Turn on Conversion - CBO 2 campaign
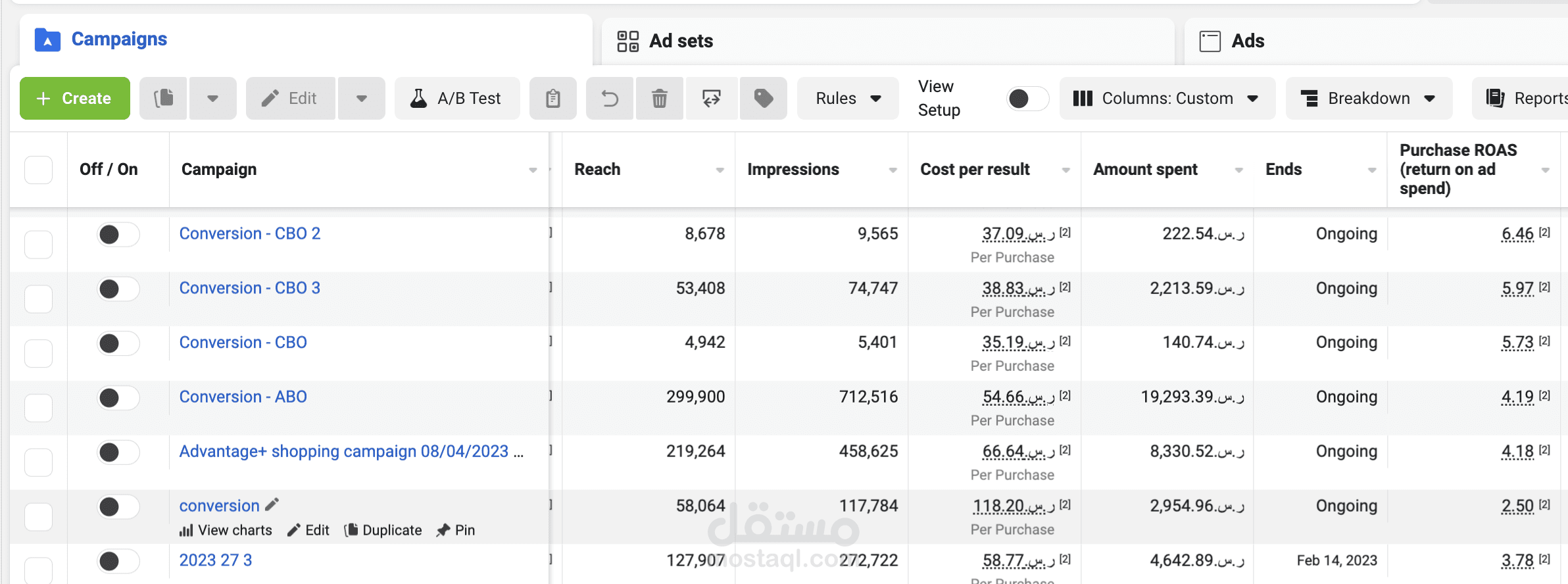The width and height of the screenshot is (1568, 584). pos(118,234)
